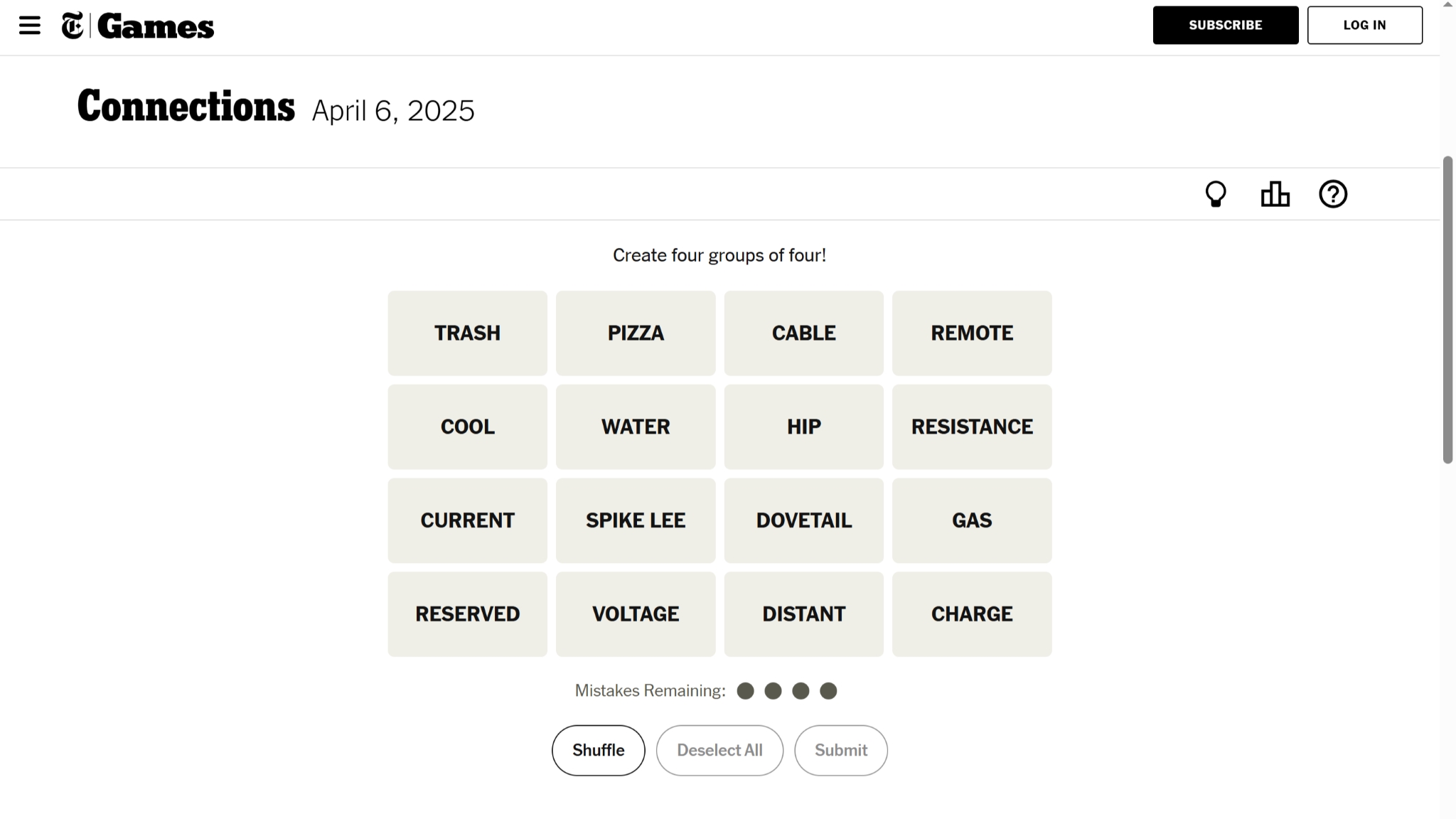
Task: Pick the DOVETAIL tile
Action: [x=803, y=520]
